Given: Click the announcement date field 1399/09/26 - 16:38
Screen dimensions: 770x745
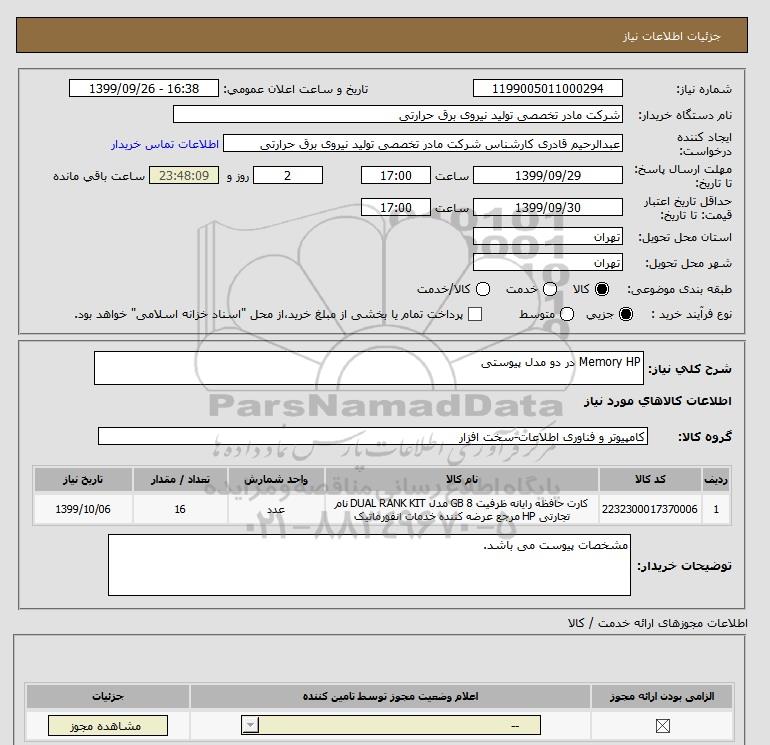Looking at the screenshot, I should 144,89.
